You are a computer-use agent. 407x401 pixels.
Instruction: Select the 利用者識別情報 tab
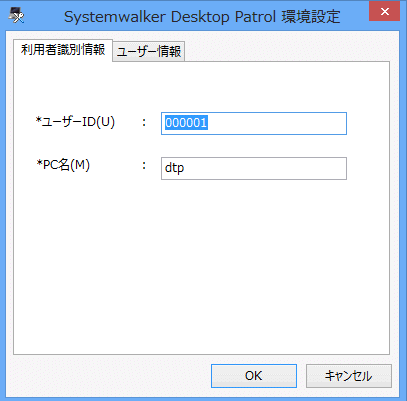click(x=63, y=50)
